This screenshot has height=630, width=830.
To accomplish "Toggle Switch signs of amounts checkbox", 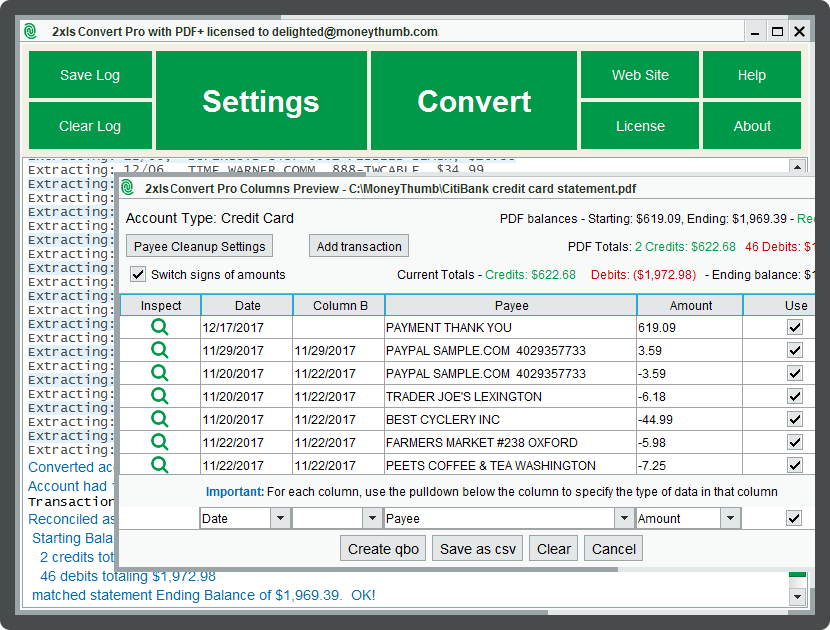I will [139, 274].
